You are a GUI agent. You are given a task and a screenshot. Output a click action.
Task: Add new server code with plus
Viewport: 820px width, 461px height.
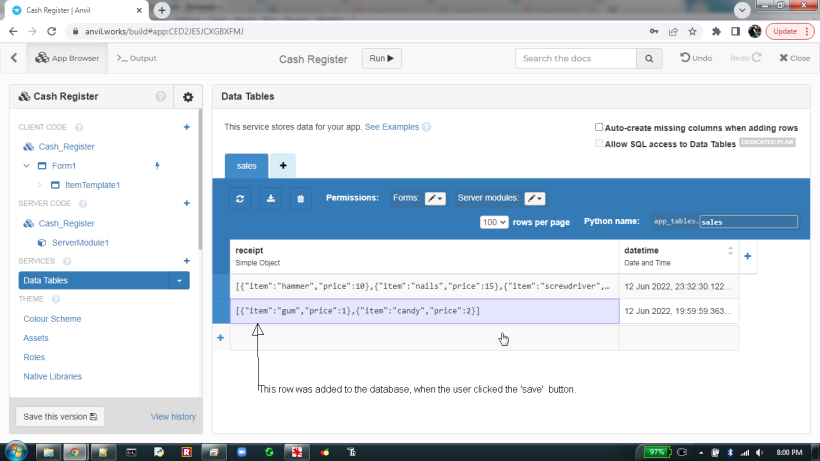(186, 203)
